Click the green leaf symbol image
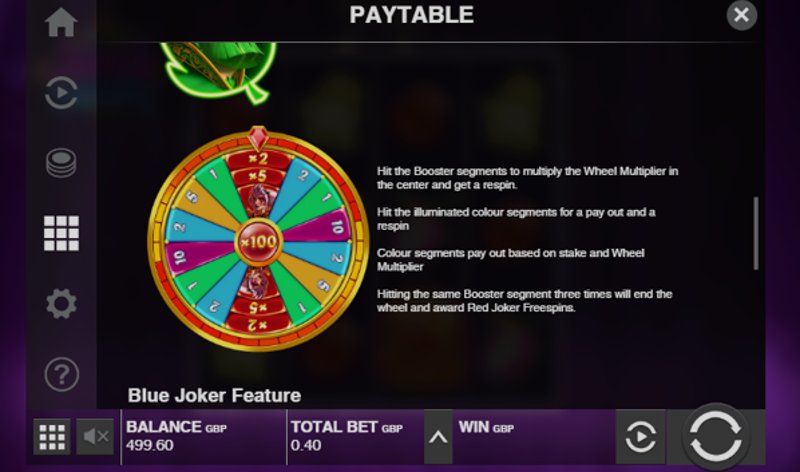 219,70
